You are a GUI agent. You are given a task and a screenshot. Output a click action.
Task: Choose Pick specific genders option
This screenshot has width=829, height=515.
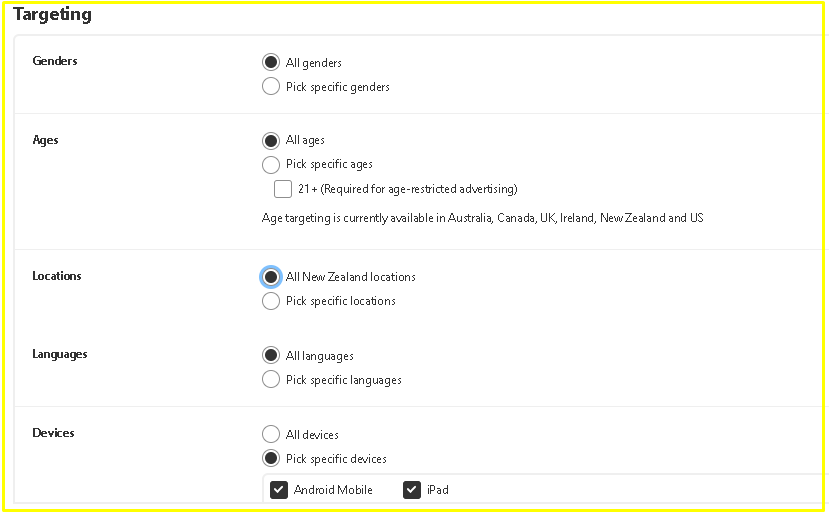coord(270,87)
